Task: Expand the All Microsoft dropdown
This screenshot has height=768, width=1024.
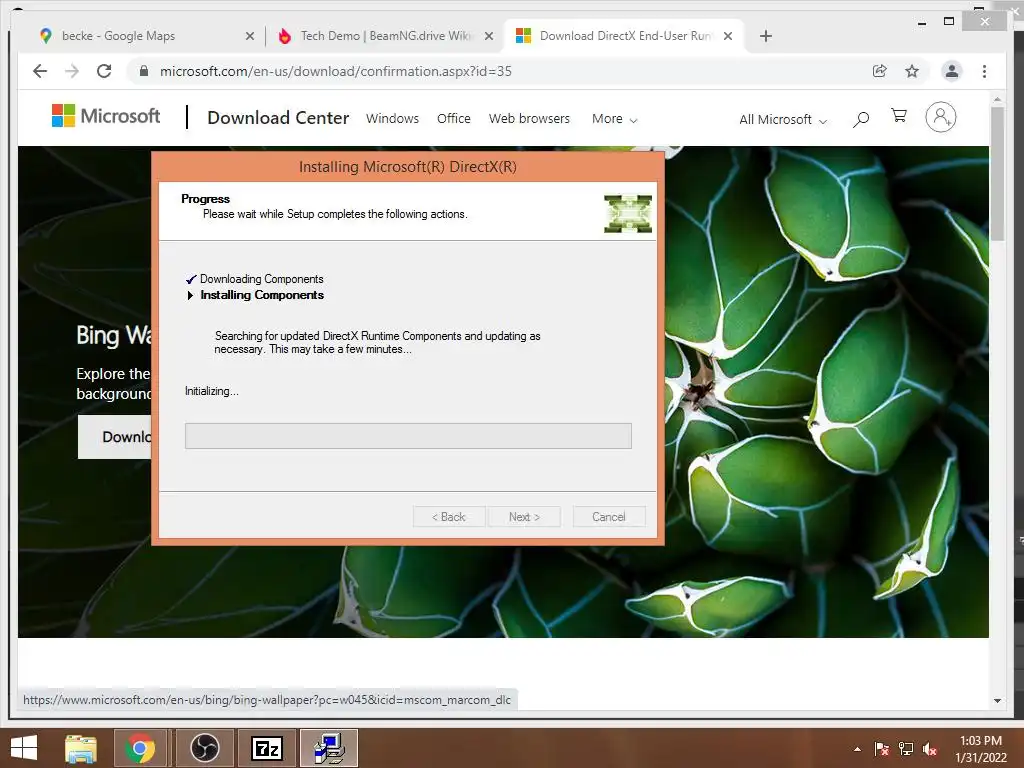Action: (x=783, y=120)
